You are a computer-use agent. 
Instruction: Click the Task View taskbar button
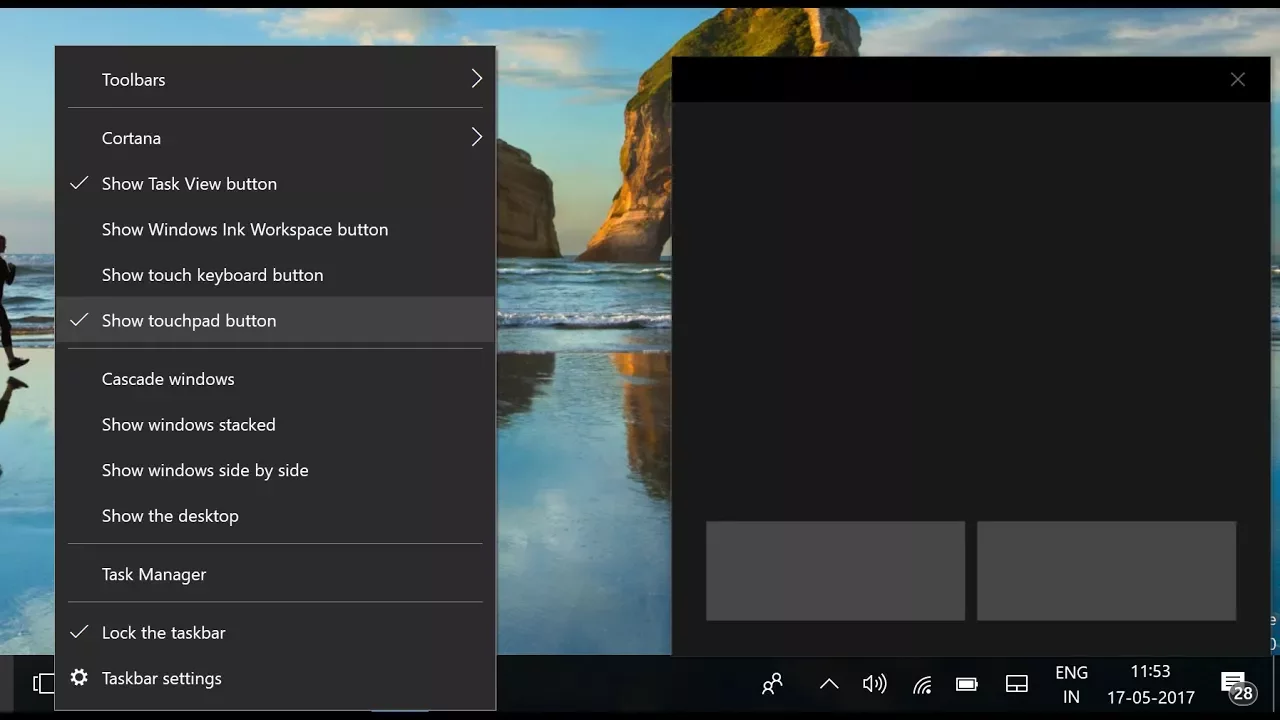tap(43, 684)
